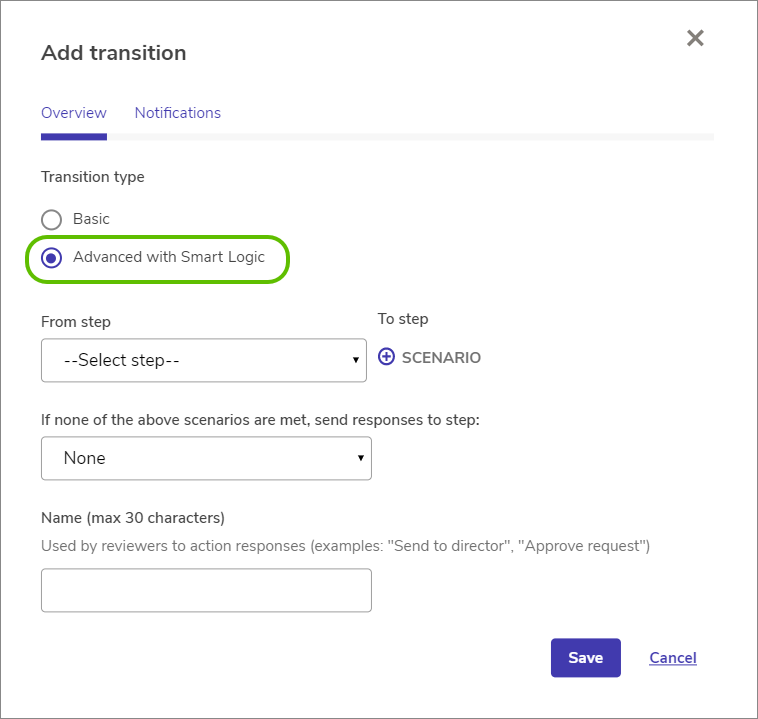Click the SCENARIO label text
Viewport: 758px width, 719px height.
[x=441, y=357]
